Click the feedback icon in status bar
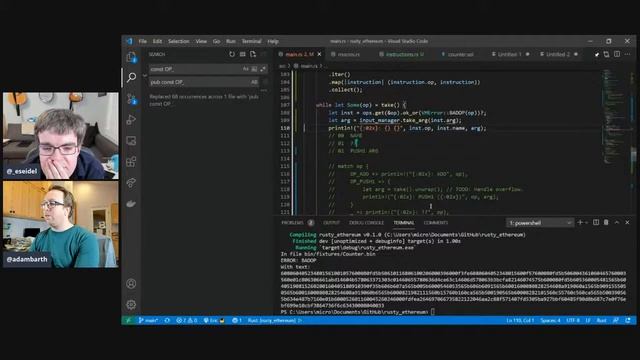Screen dimensions: 640x360 pyautogui.click(x=616, y=320)
